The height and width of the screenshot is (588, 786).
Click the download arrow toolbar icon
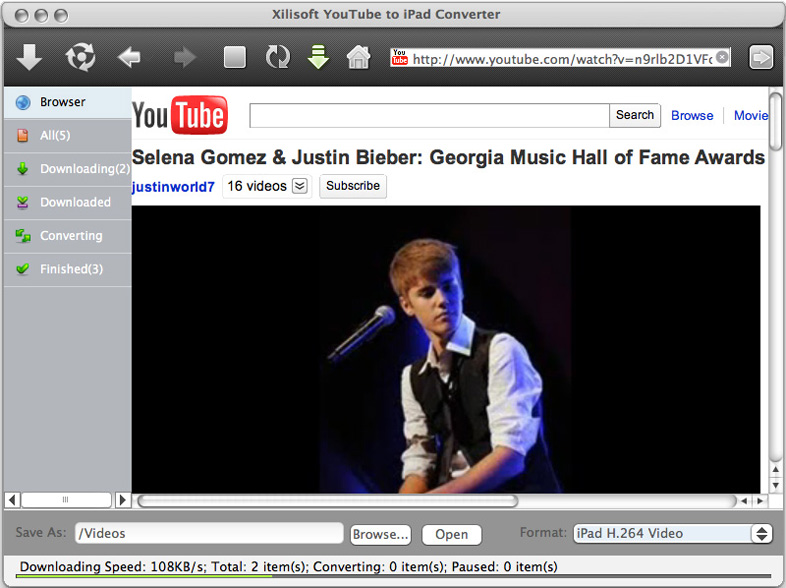[30, 57]
